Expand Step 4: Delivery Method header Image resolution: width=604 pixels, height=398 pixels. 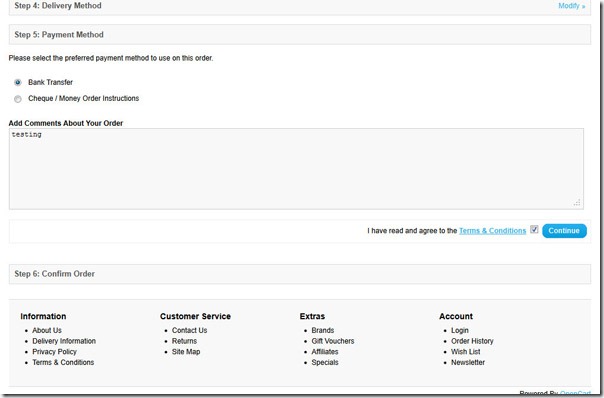click(x=300, y=7)
